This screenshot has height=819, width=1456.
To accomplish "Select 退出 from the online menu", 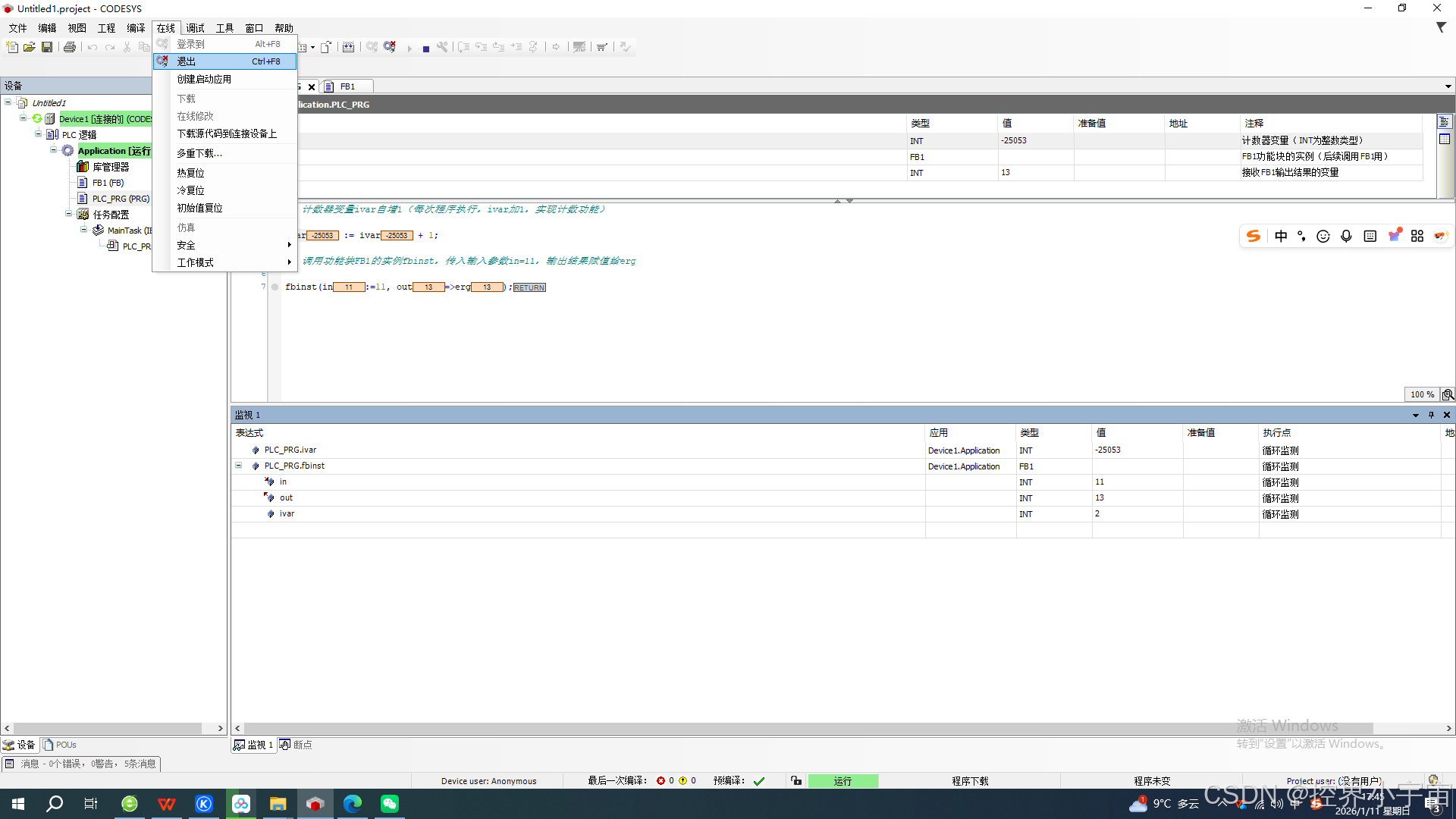I will (x=187, y=61).
